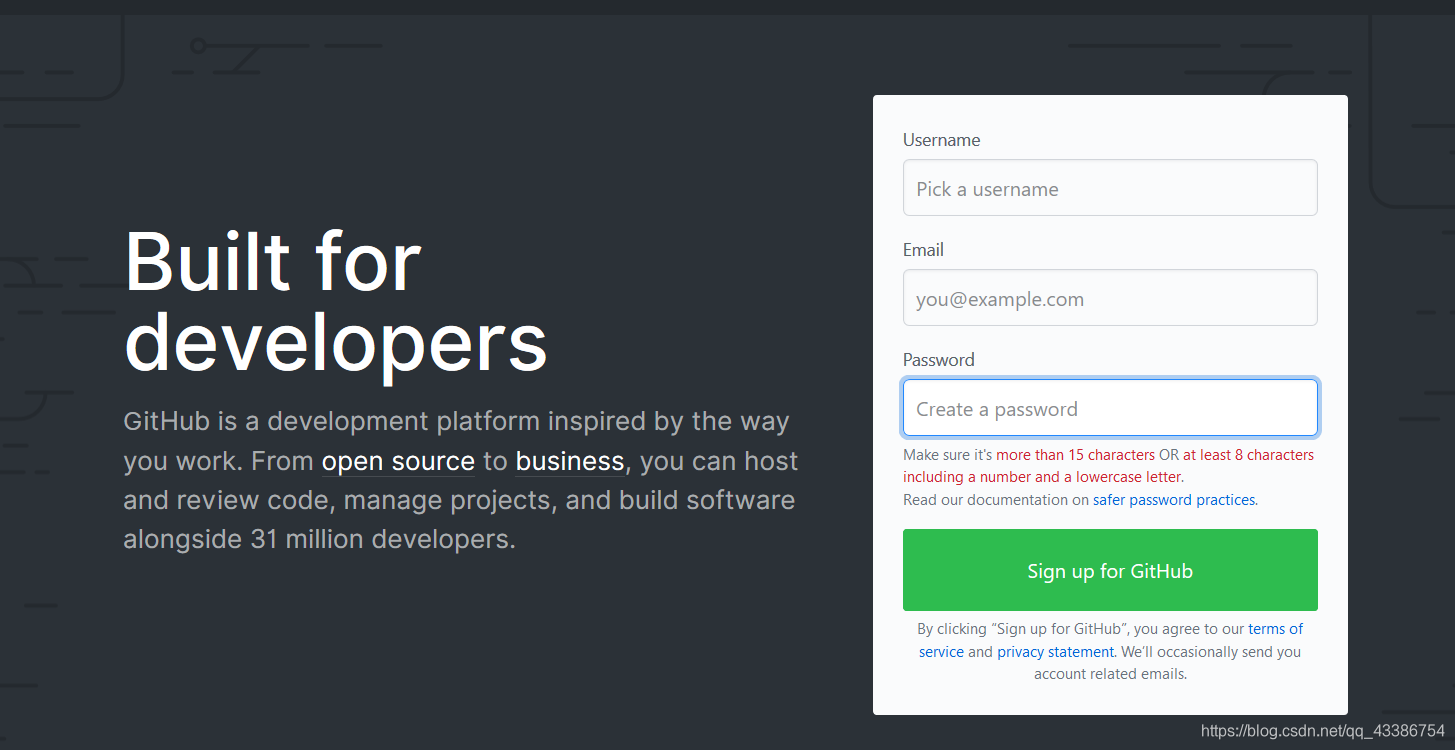Click the 'at least 8 characters' hint text

1248,455
